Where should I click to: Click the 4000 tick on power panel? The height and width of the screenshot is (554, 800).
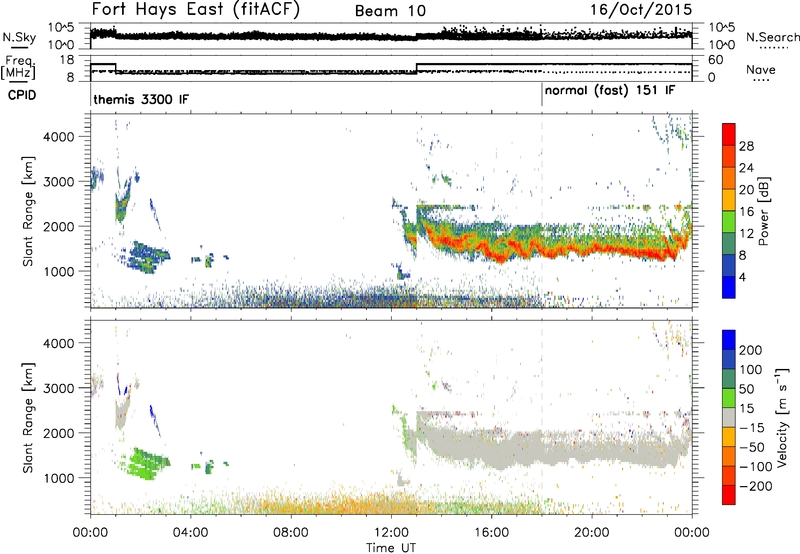[59, 137]
